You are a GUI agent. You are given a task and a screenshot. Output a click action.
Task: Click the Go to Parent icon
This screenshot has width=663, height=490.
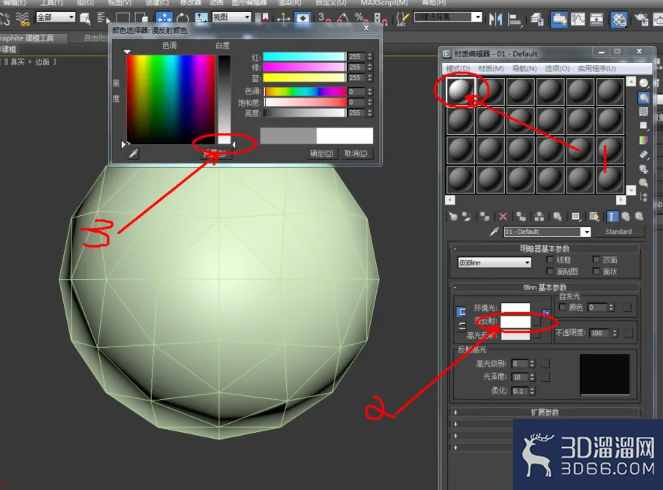point(625,216)
